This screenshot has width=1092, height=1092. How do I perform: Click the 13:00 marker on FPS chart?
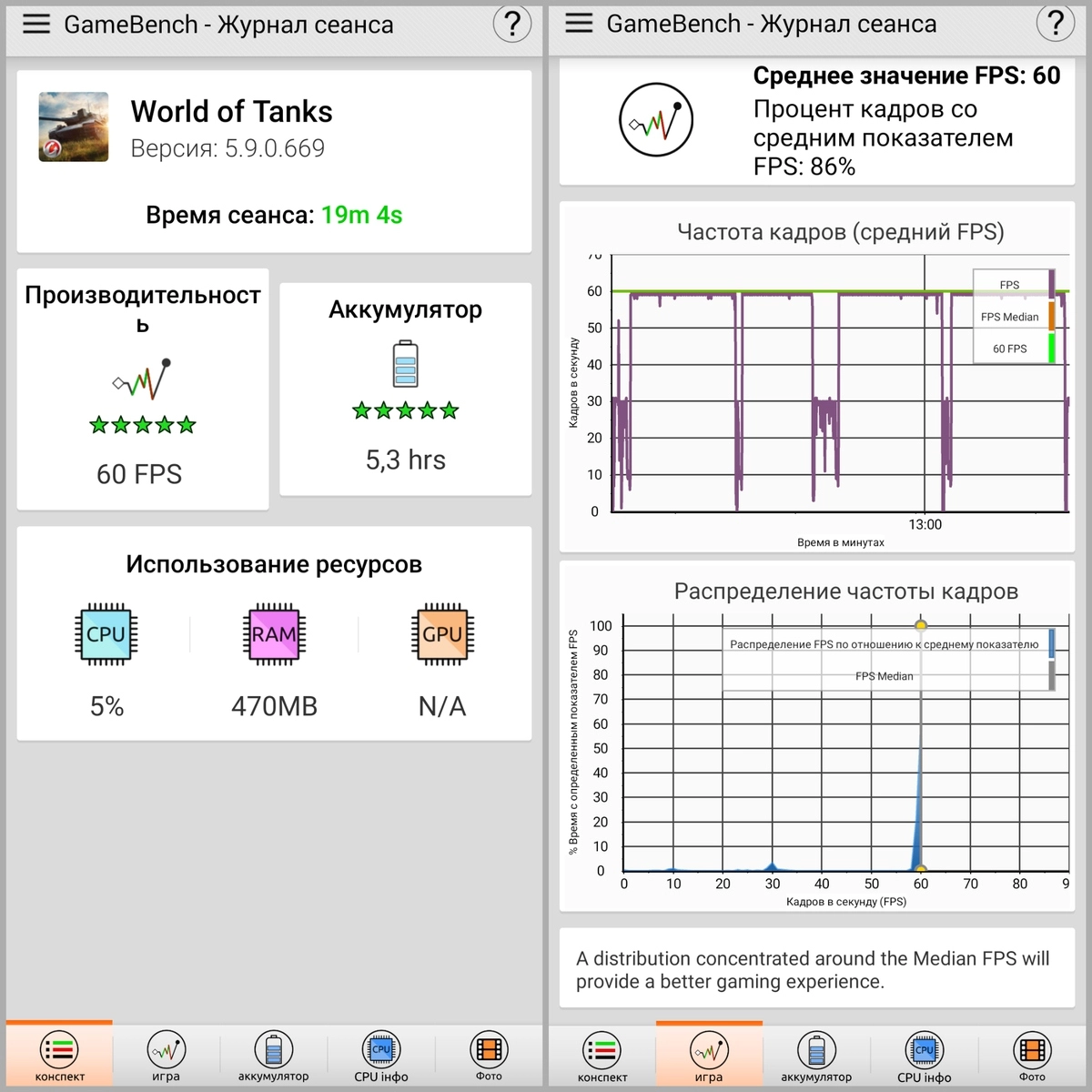[x=925, y=524]
